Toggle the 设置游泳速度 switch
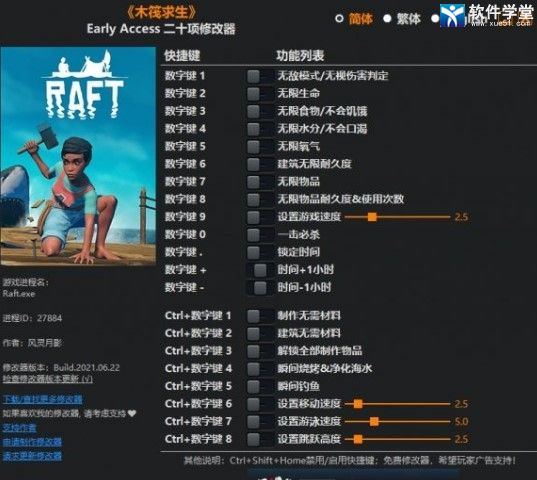The width and height of the screenshot is (537, 480). coord(260,421)
